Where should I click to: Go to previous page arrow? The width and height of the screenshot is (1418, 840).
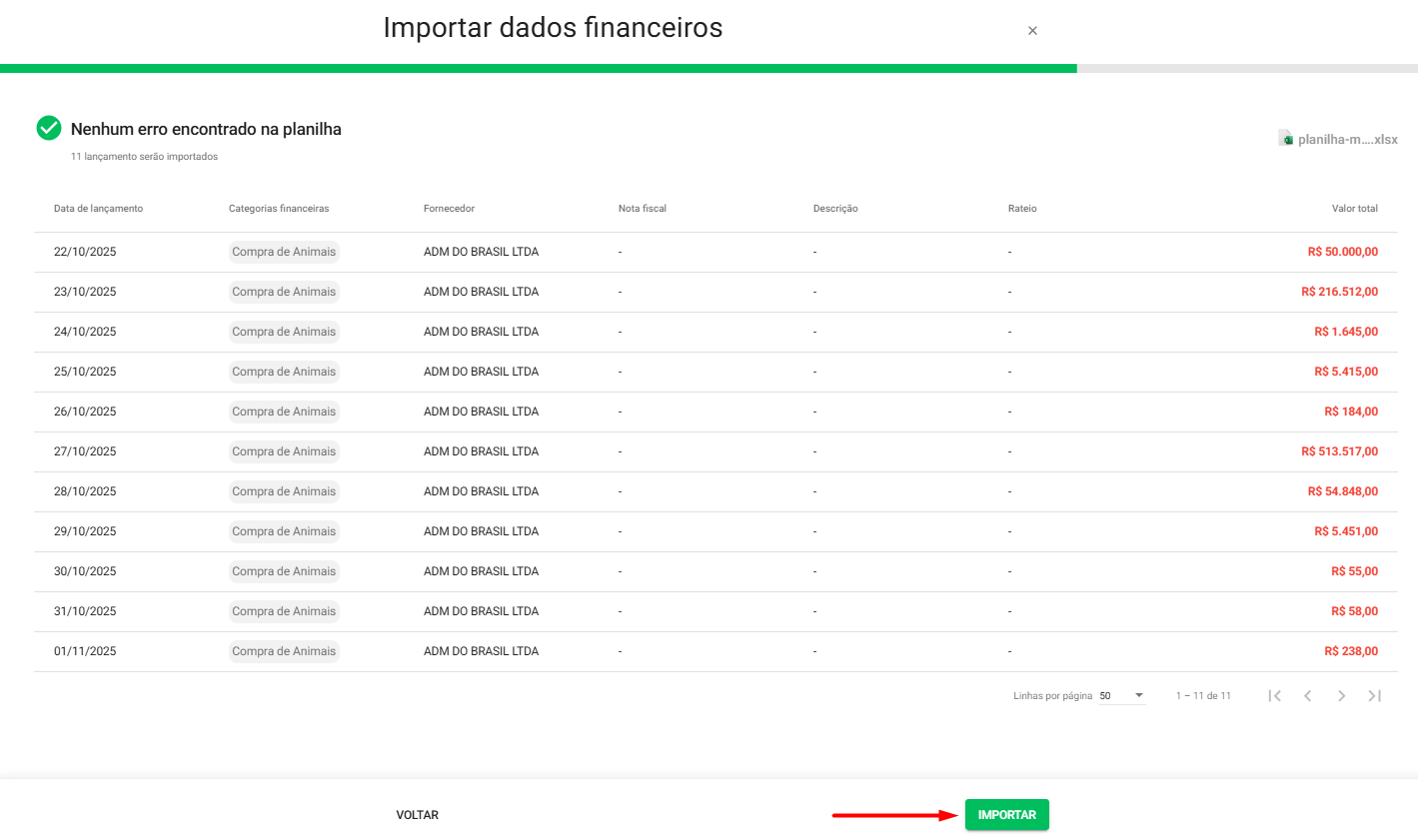click(x=1307, y=696)
